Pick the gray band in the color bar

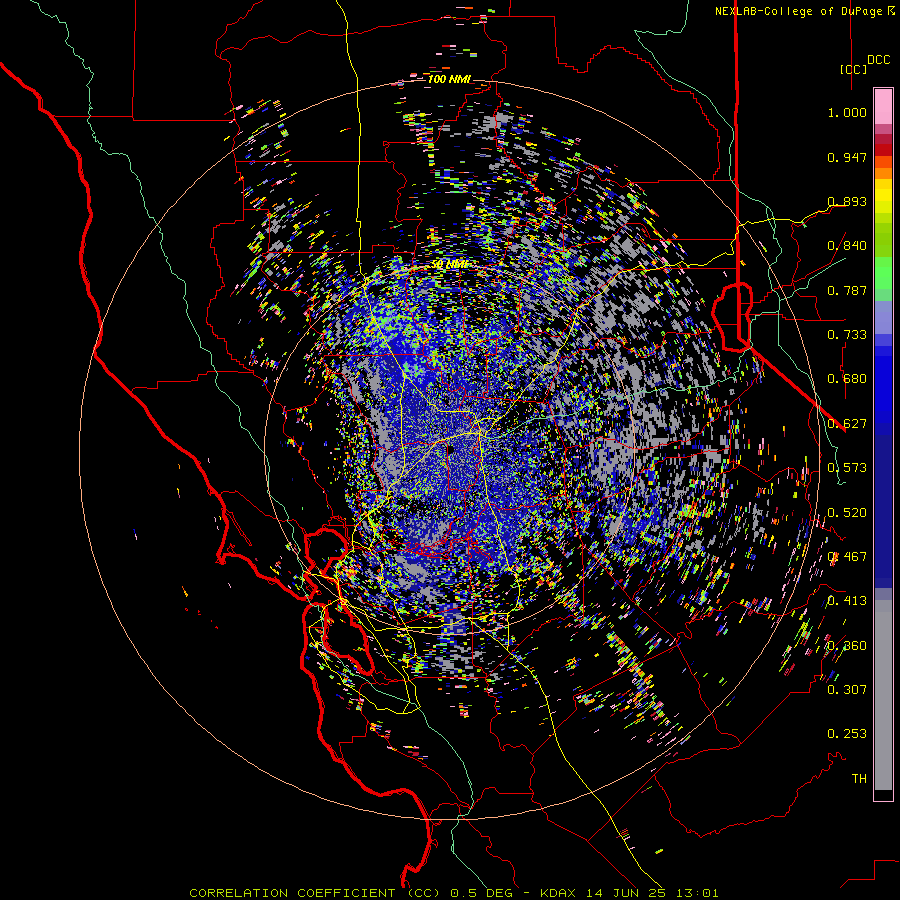(883, 695)
